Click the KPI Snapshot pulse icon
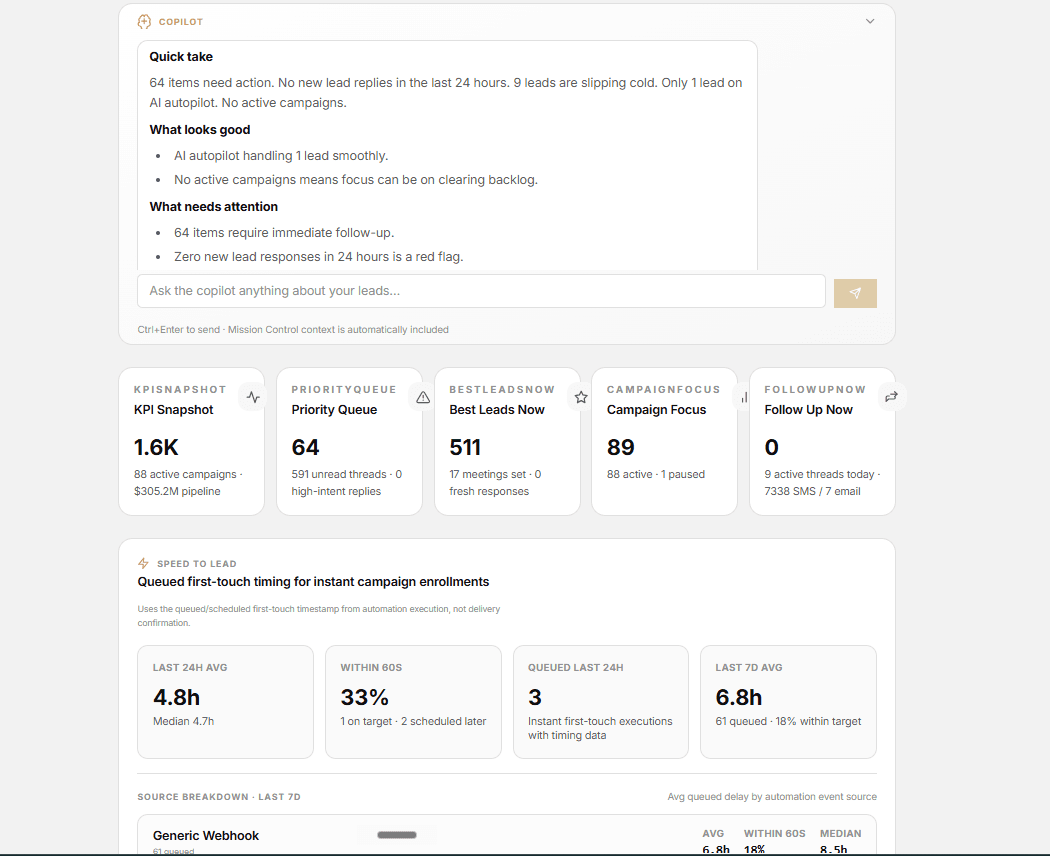The image size is (1050, 856). [x=253, y=397]
